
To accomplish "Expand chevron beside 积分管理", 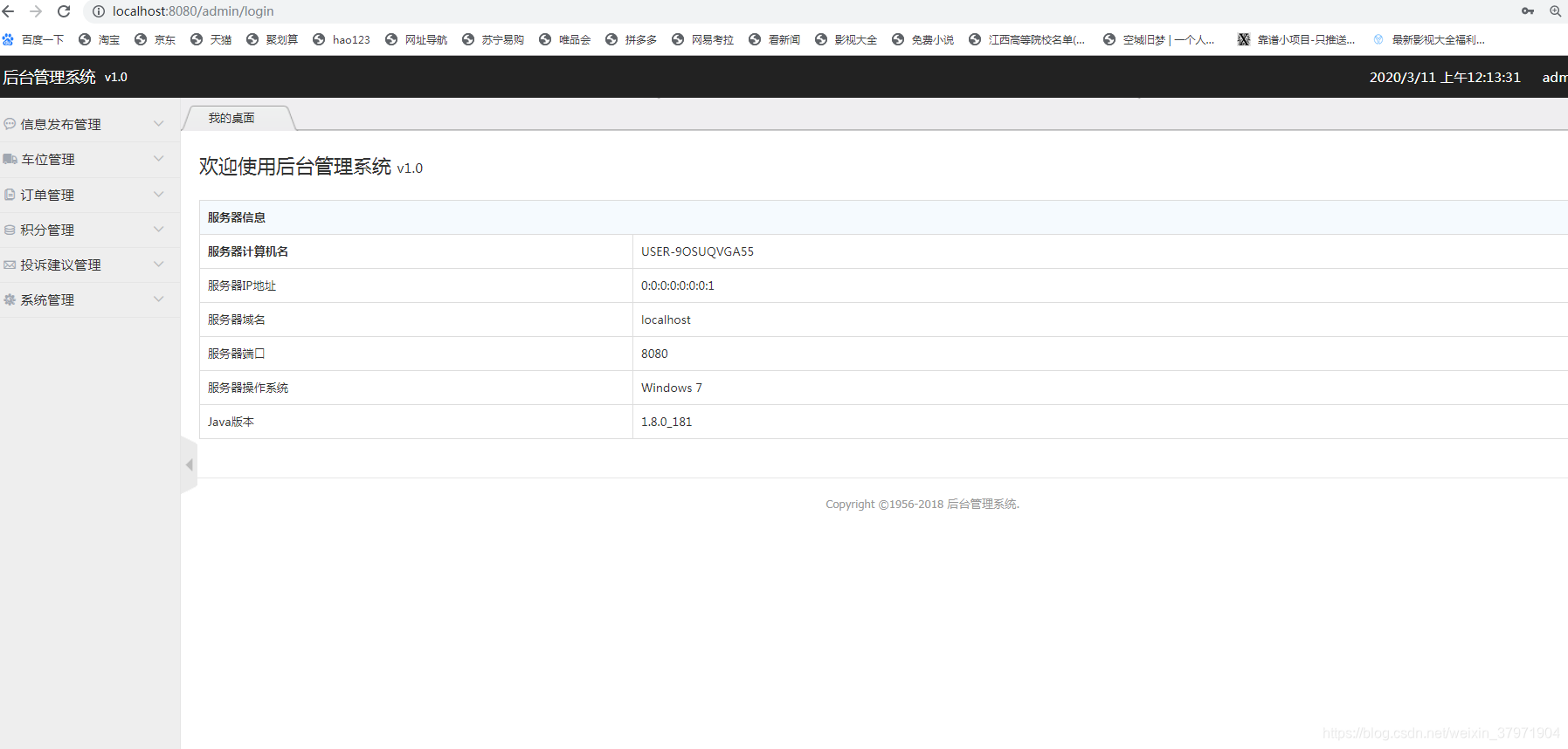I will click(x=159, y=230).
